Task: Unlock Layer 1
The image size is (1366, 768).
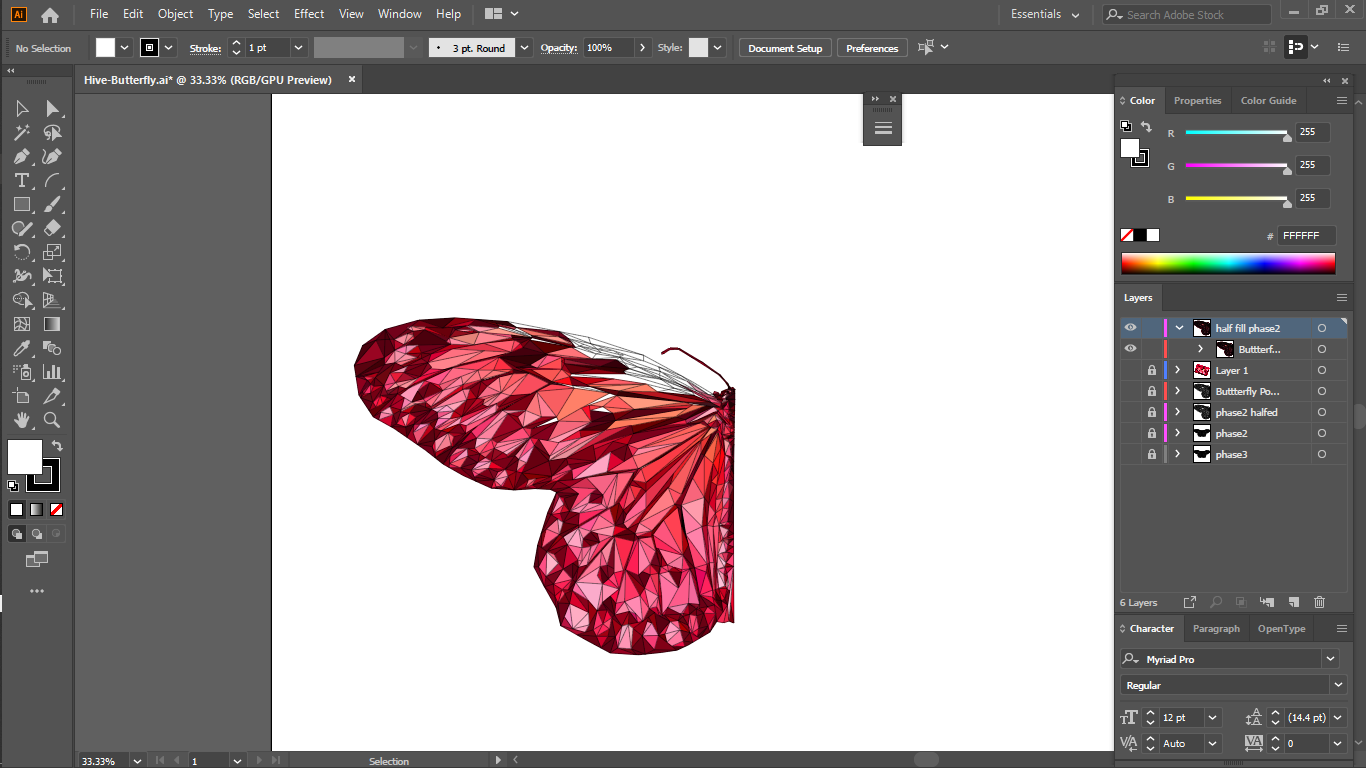Action: [x=1152, y=370]
